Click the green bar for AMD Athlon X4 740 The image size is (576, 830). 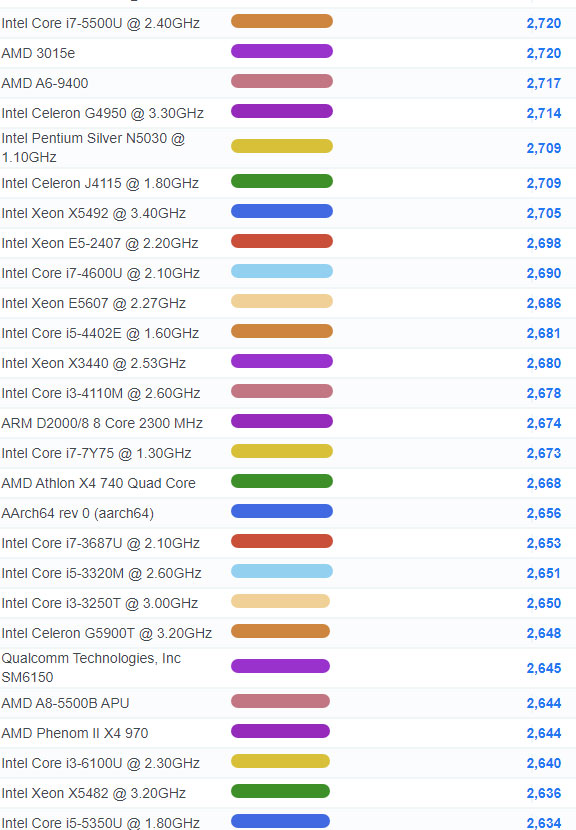pos(282,481)
